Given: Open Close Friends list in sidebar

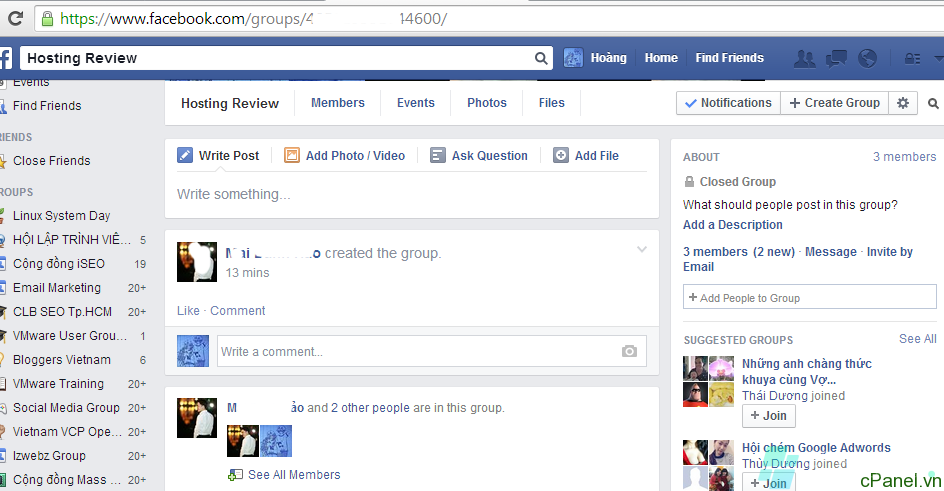Looking at the screenshot, I should click(52, 161).
